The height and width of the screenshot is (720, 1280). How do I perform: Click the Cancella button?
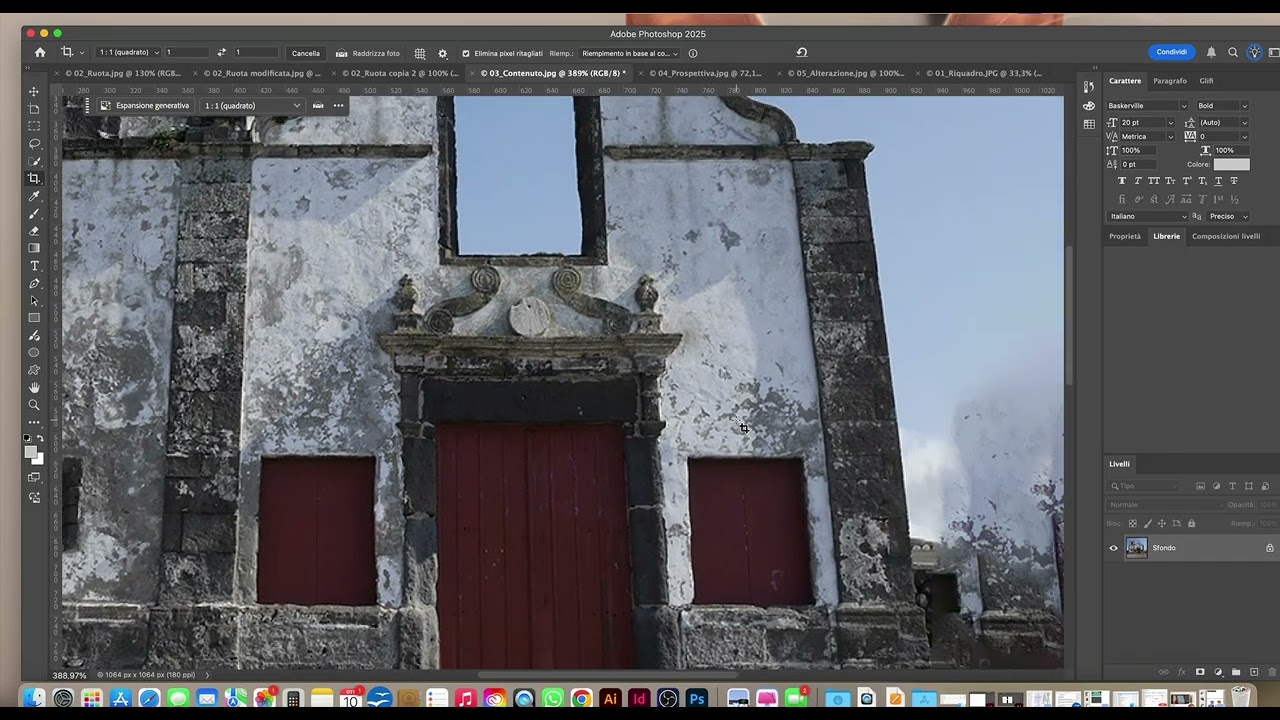click(x=306, y=53)
